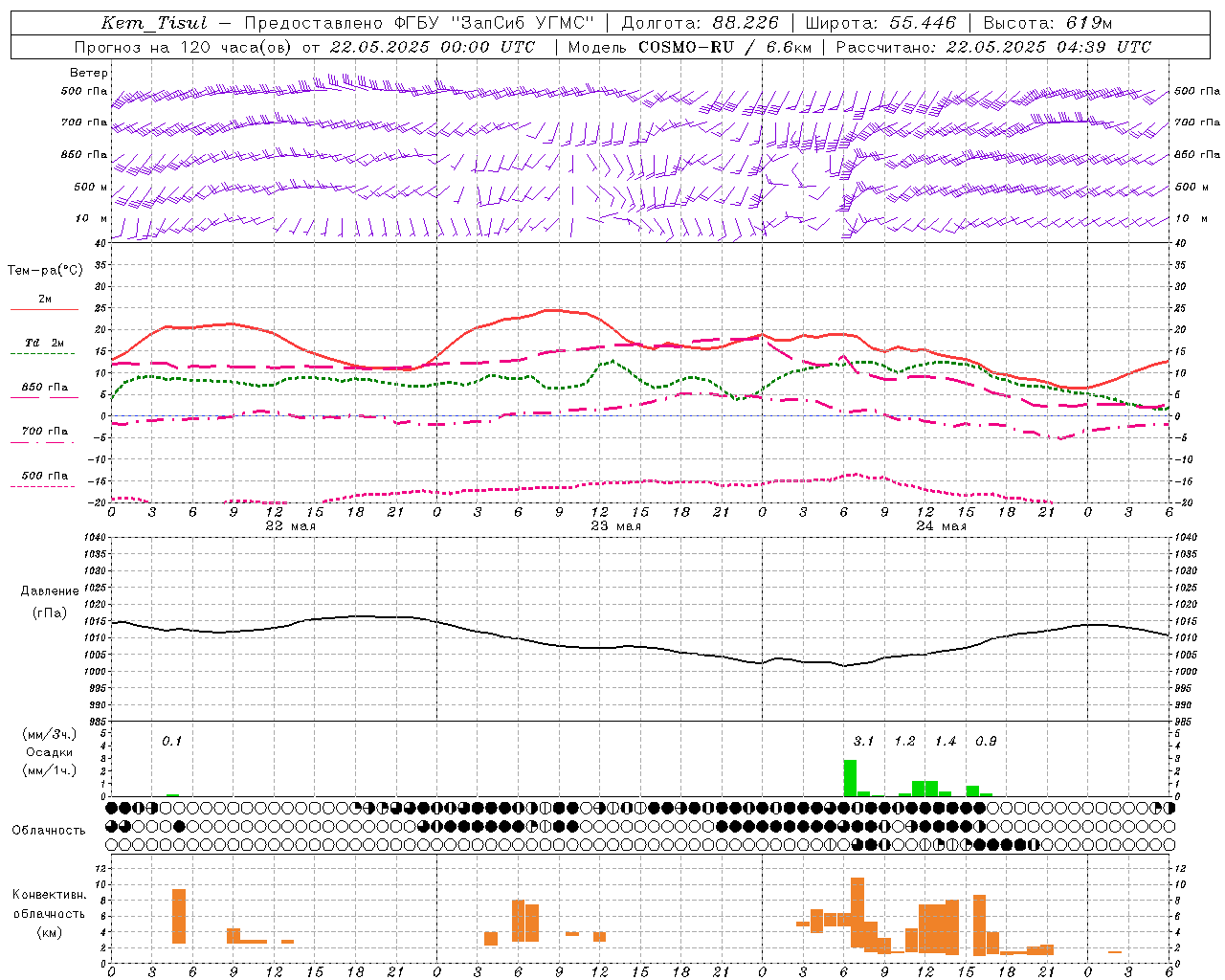Image resolution: width=1225 pixels, height=980 pixels.
Task: Click the Широта: 55.446 value
Action: pos(880,23)
